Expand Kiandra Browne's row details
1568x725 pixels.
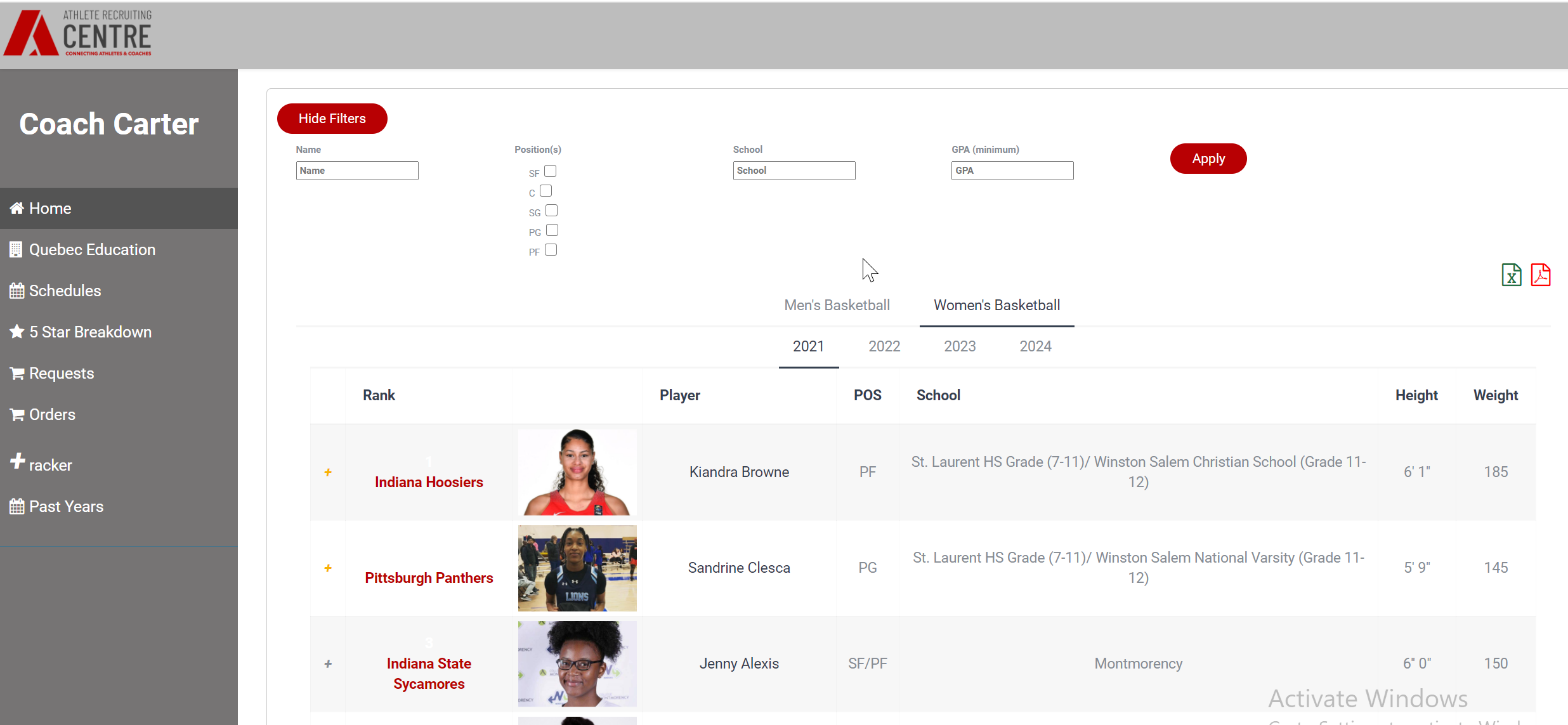[328, 472]
